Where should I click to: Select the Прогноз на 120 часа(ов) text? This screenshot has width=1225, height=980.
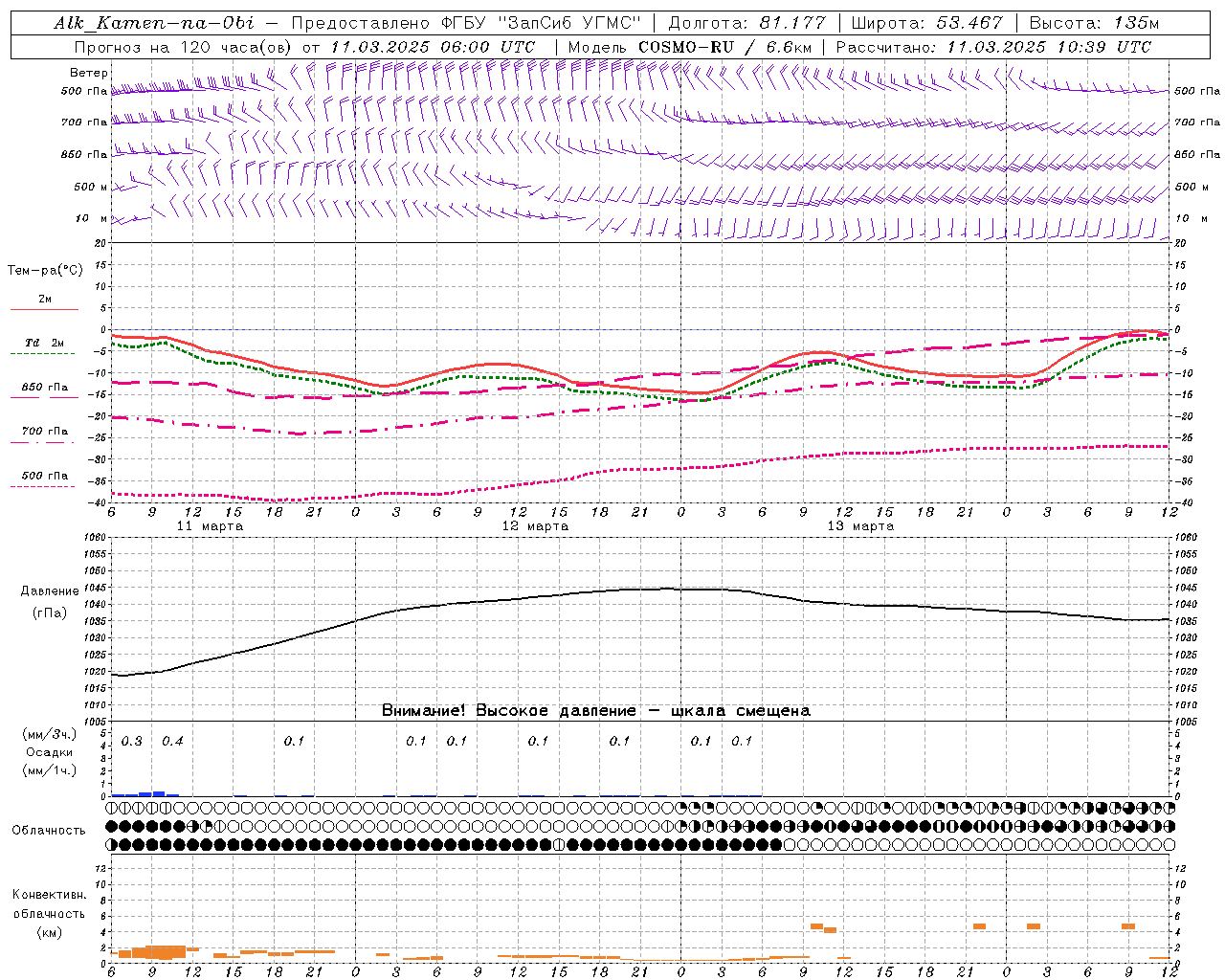pyautogui.click(x=184, y=47)
